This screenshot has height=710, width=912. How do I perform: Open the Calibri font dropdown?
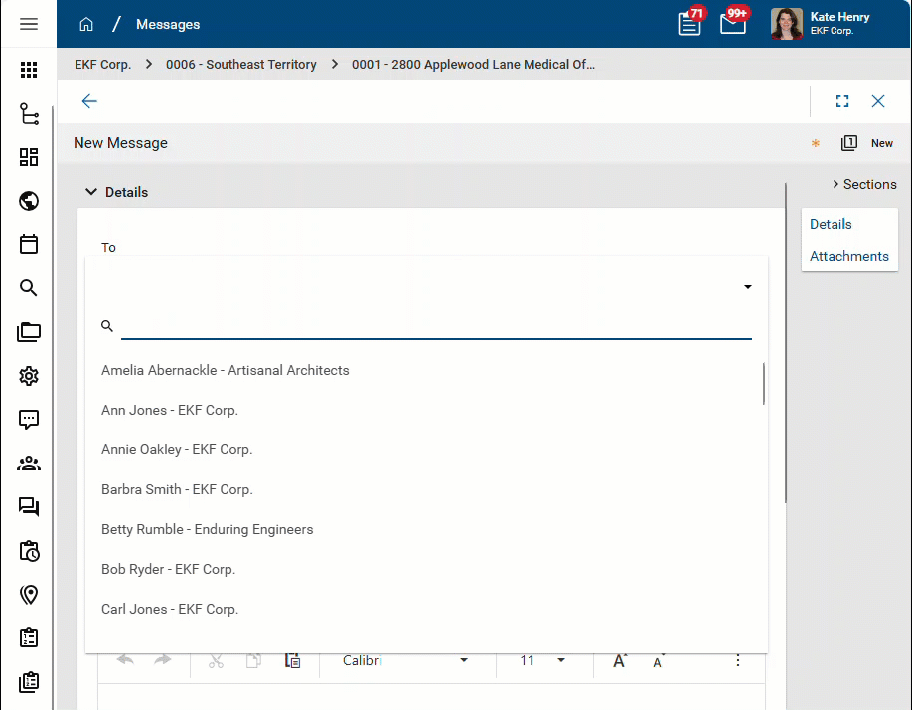[405, 660]
